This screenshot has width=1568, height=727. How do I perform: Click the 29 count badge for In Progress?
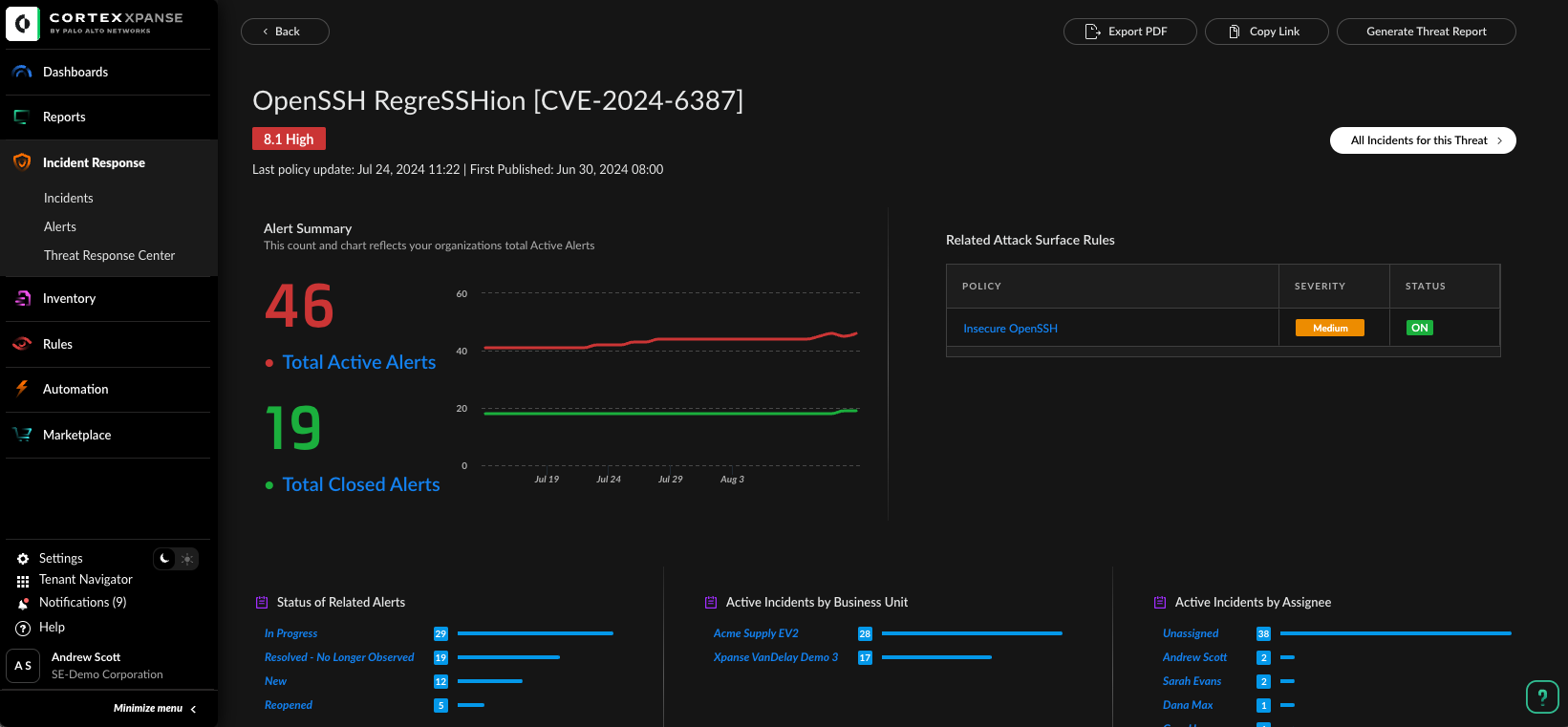440,633
